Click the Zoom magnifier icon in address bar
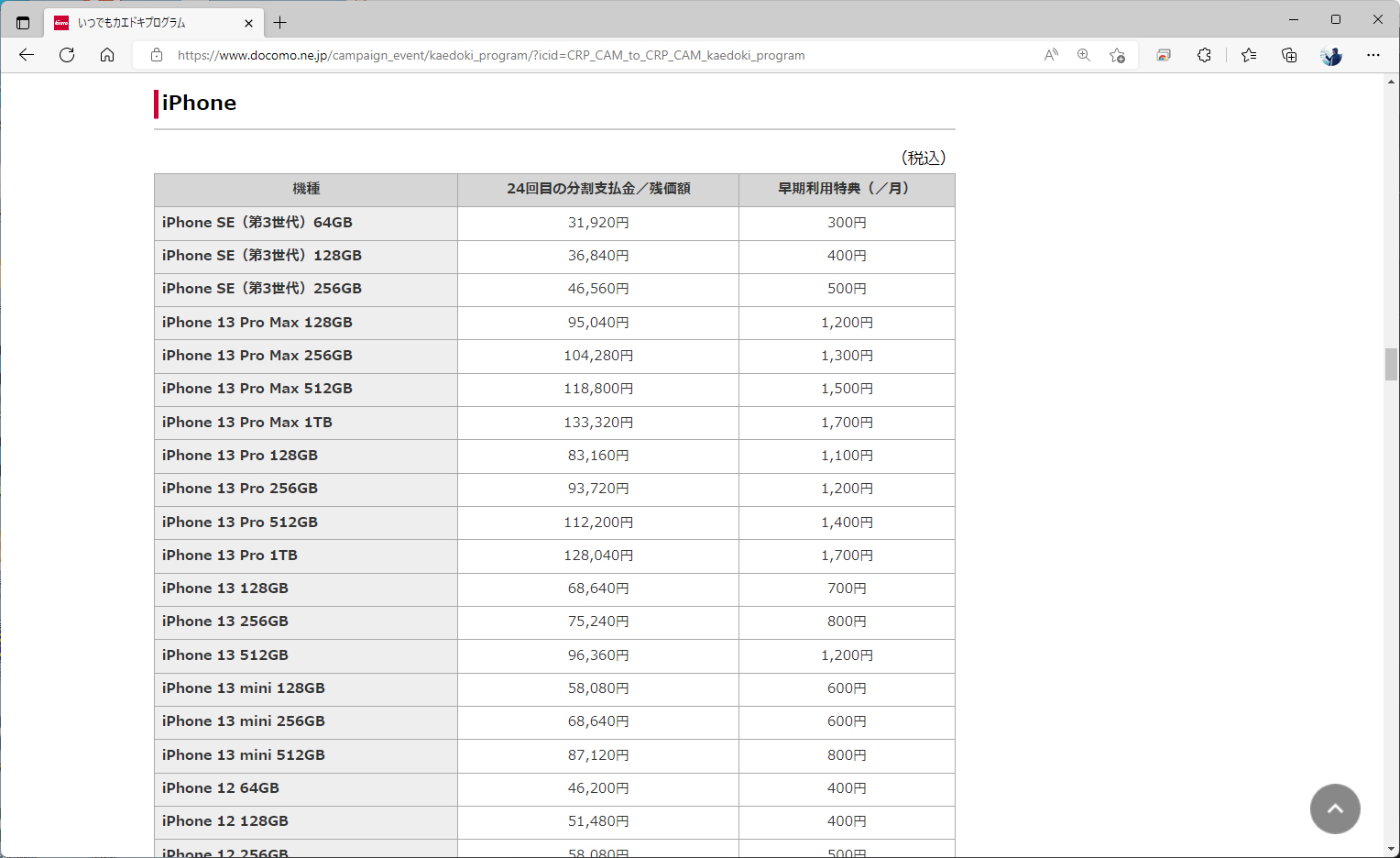This screenshot has width=1400, height=858. click(x=1084, y=55)
